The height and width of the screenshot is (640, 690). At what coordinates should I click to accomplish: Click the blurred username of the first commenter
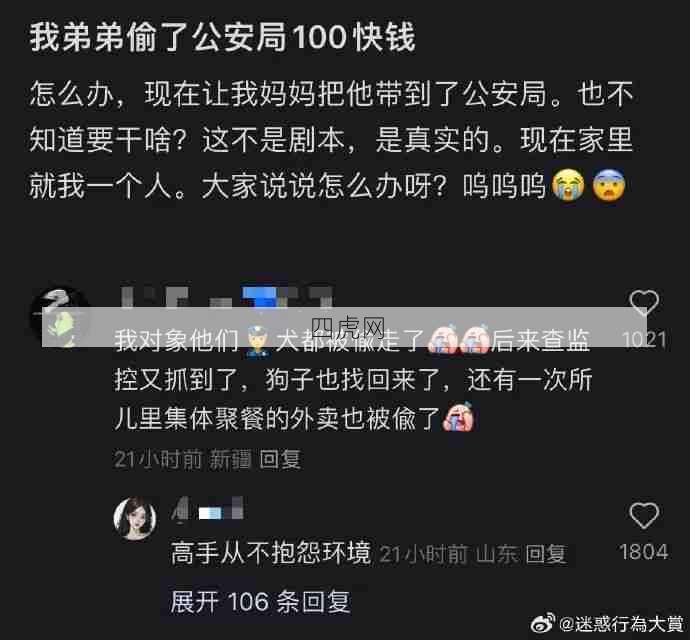point(226,297)
